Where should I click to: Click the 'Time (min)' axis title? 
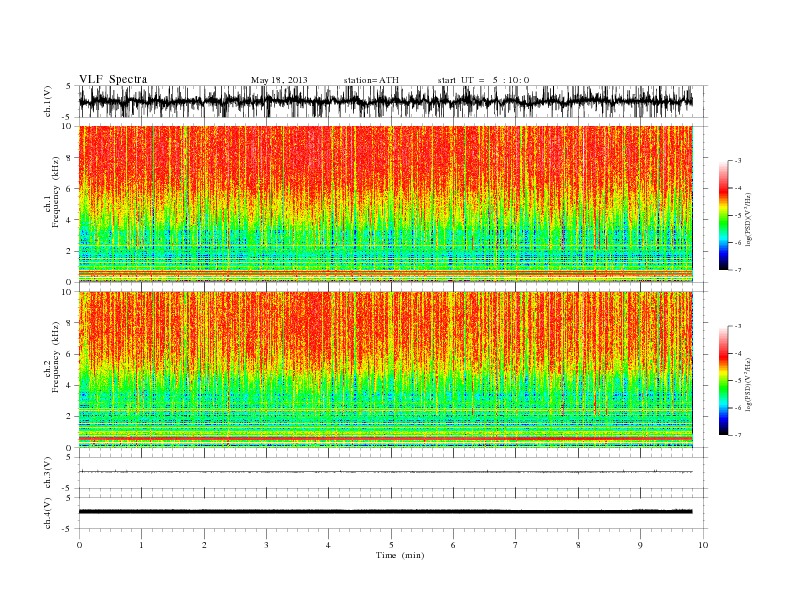(400, 555)
